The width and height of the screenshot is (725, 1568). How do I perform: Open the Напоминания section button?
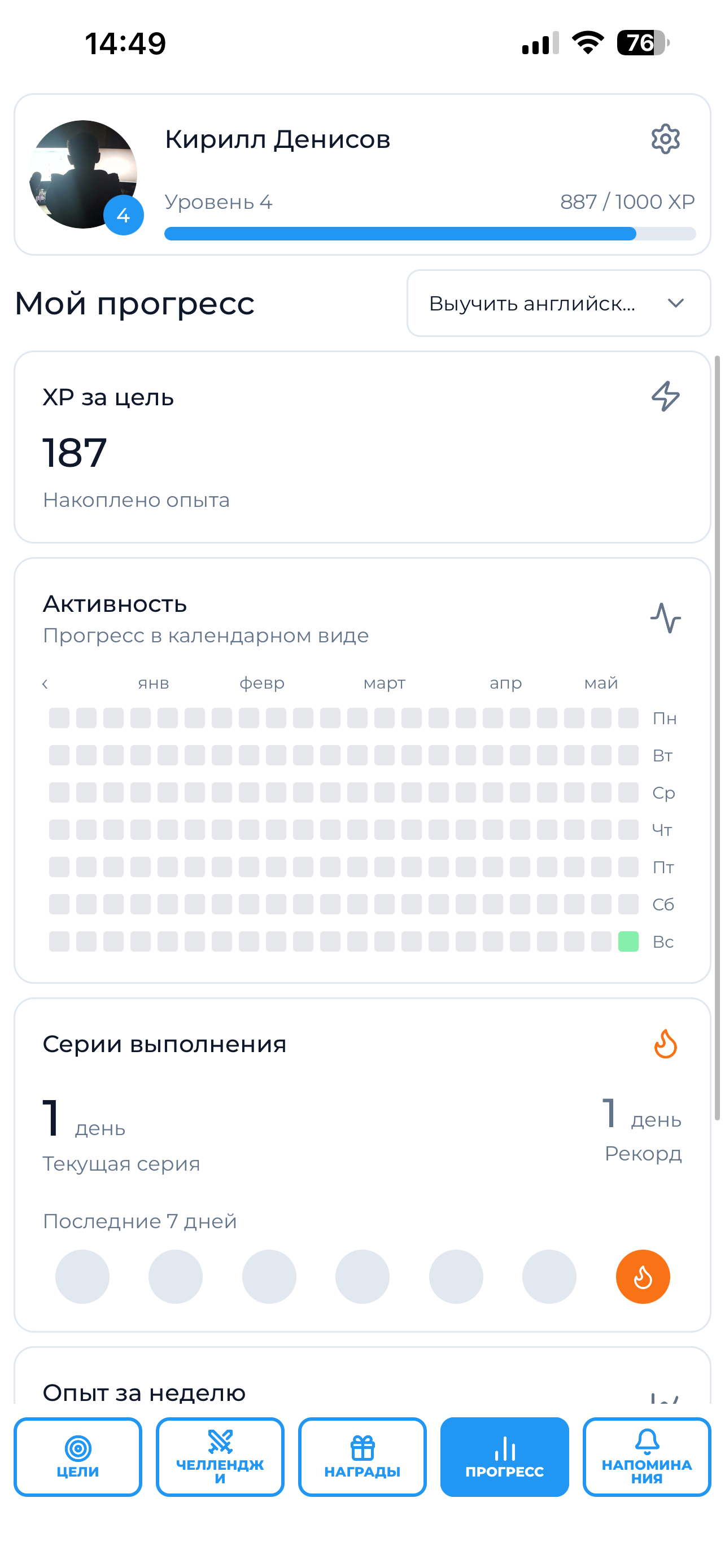(647, 1457)
